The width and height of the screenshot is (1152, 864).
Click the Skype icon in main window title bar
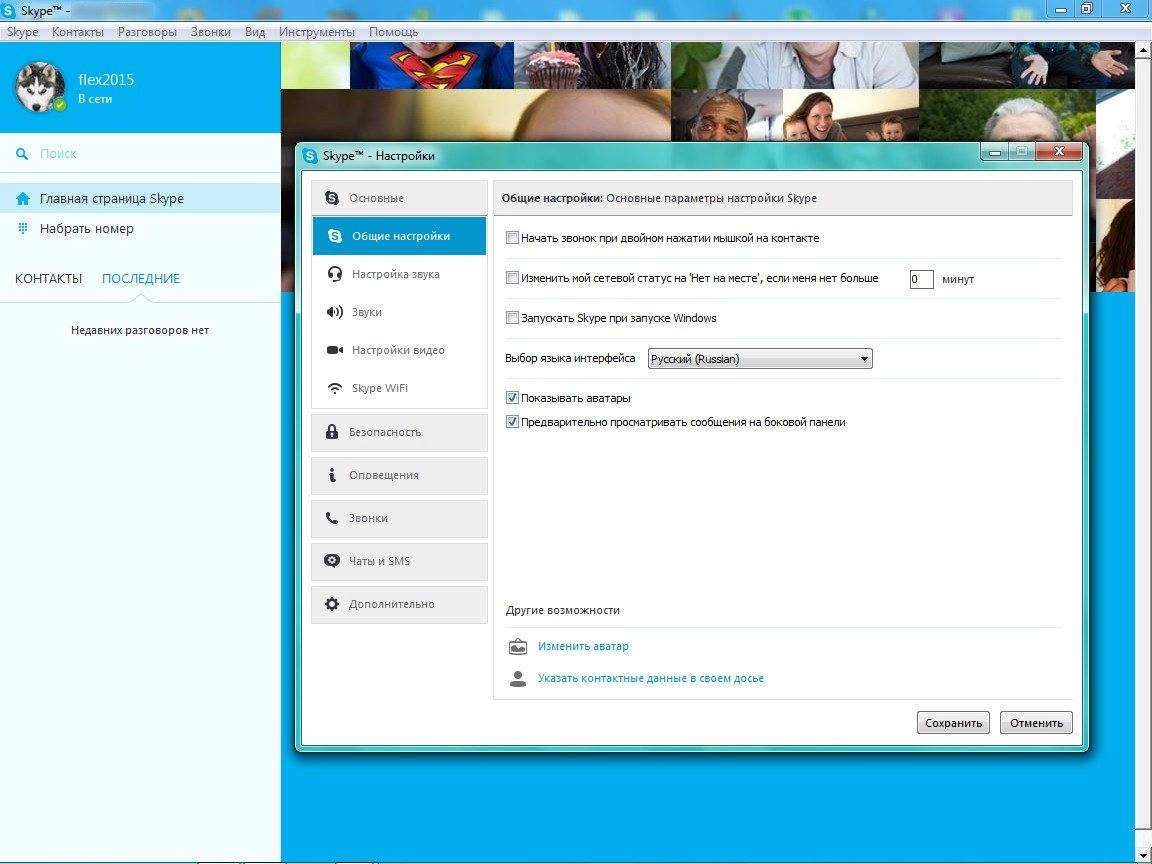click(10, 10)
